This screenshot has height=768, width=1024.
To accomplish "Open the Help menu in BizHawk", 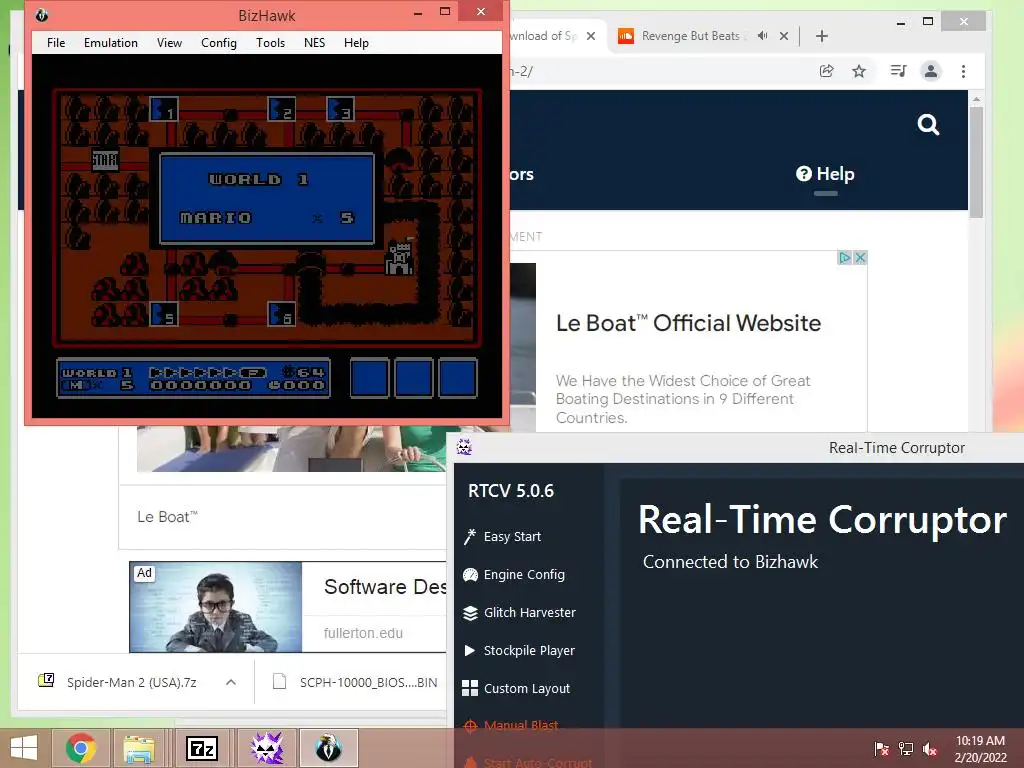I will tap(356, 43).
